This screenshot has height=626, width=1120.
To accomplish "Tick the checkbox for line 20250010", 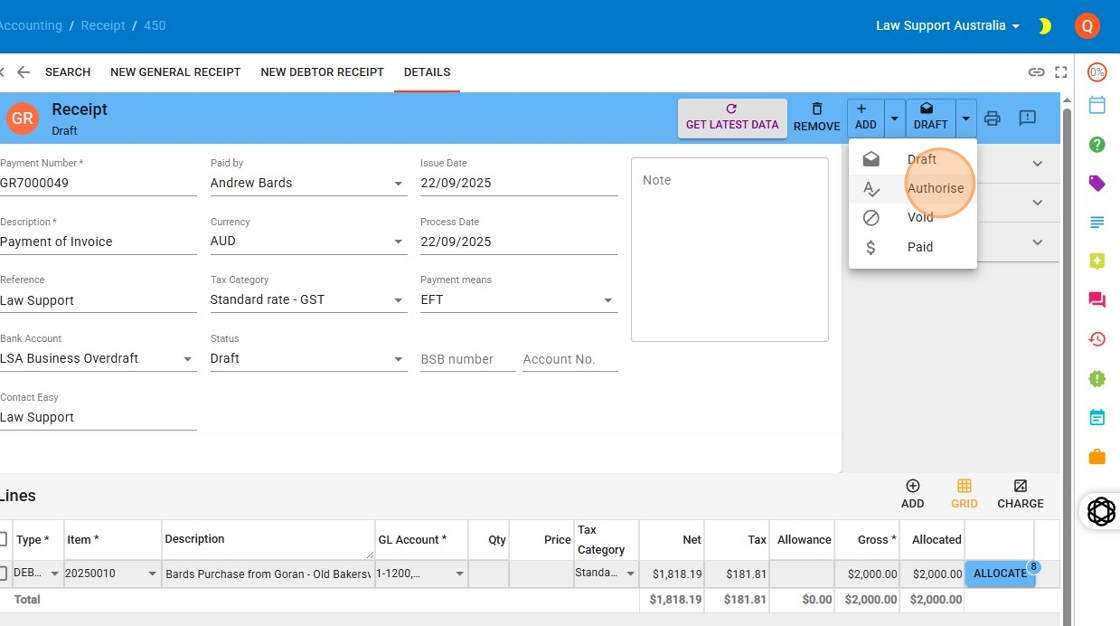I will (4, 573).
